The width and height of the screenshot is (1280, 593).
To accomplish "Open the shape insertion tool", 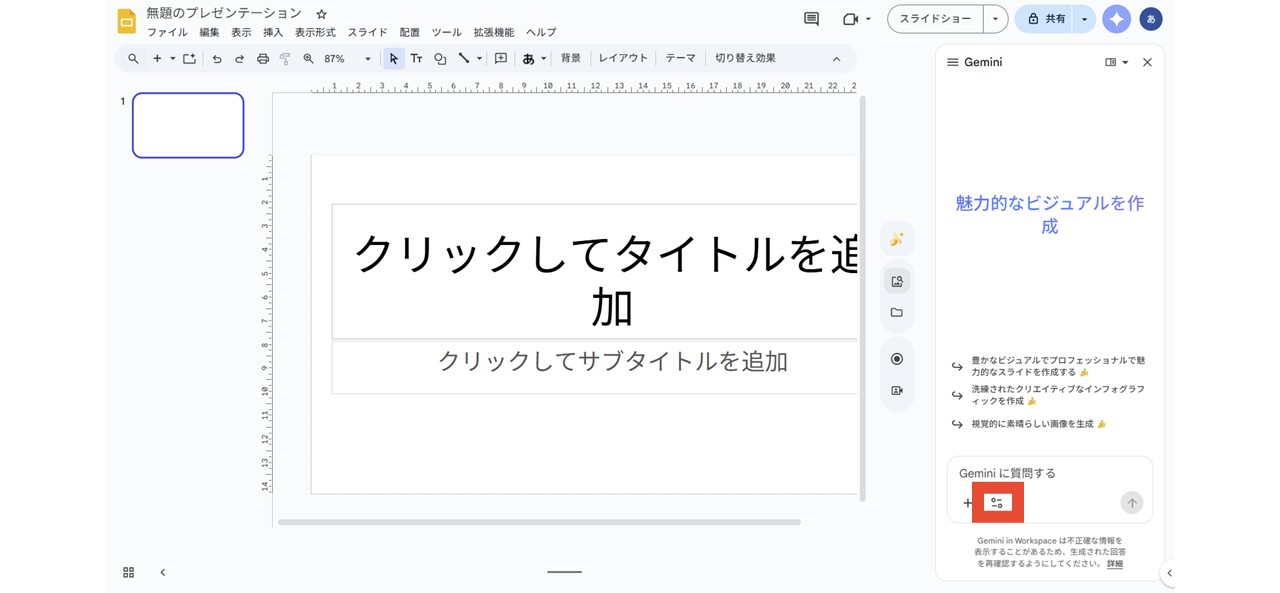I will point(440,58).
